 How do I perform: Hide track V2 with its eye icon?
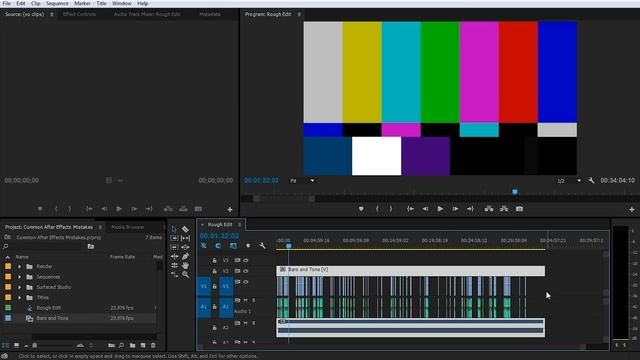(x=246, y=271)
